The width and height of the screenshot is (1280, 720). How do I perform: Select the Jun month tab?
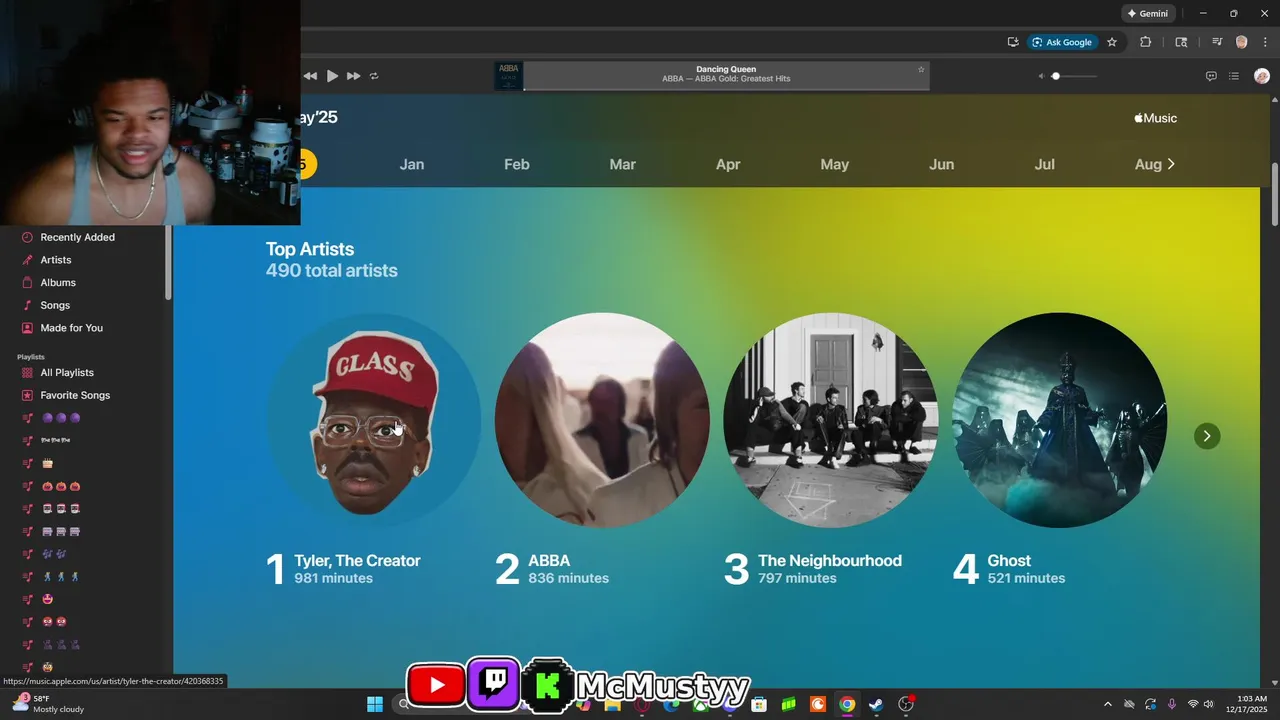[x=941, y=164]
